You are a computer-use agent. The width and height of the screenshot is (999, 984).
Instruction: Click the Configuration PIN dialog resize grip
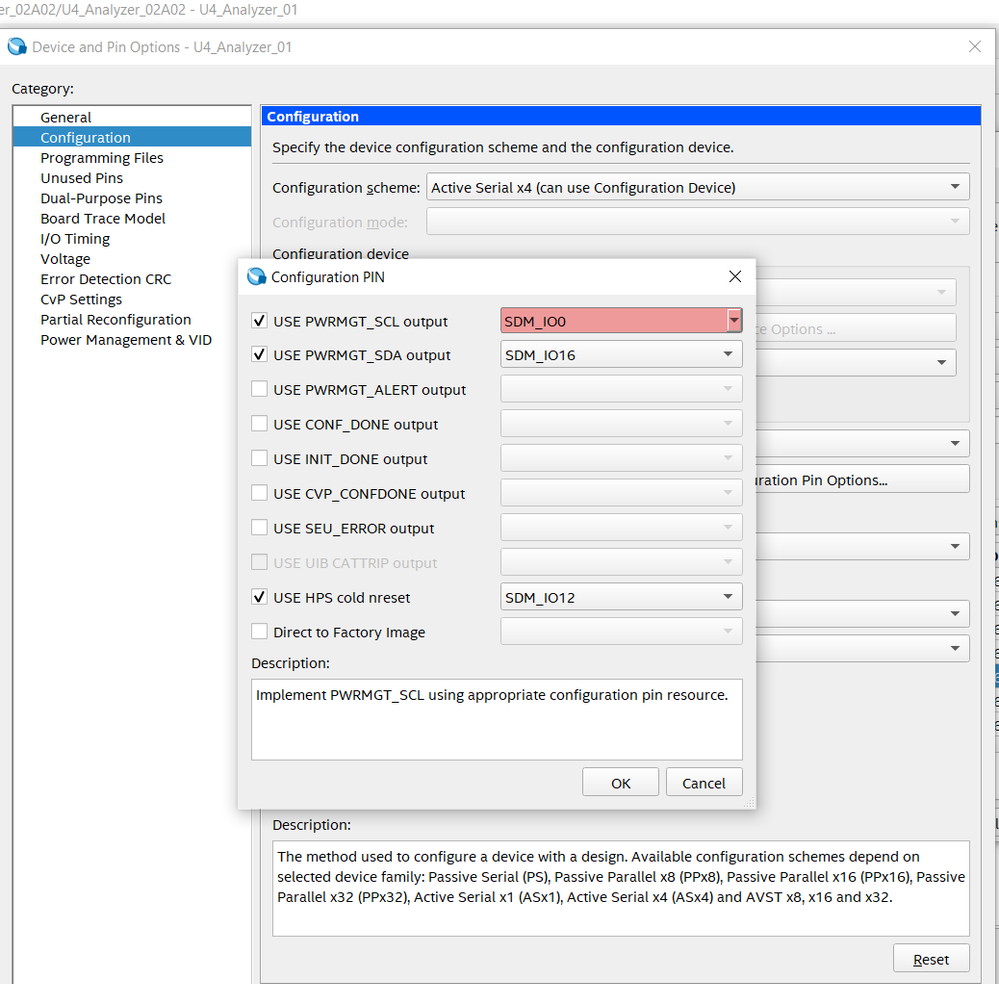(749, 803)
